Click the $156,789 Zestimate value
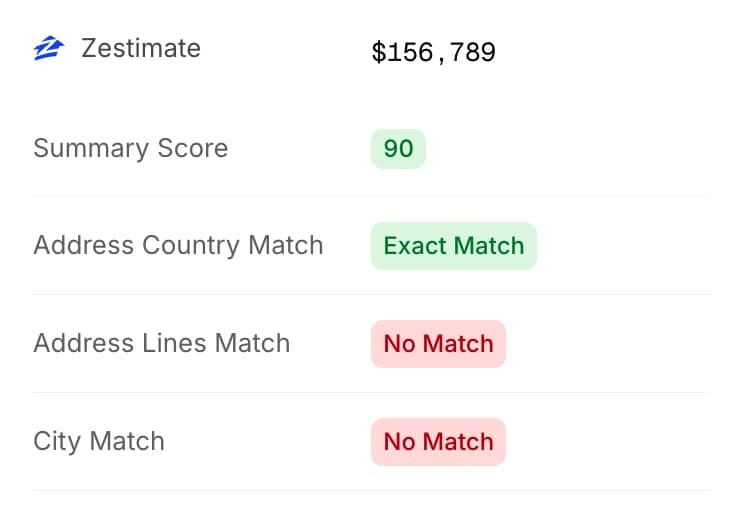Screen dimensions: 742x512 [433, 52]
